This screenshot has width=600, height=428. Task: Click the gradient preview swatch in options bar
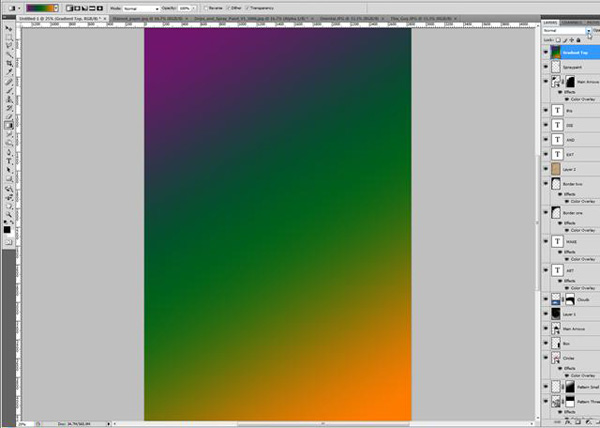[40, 8]
